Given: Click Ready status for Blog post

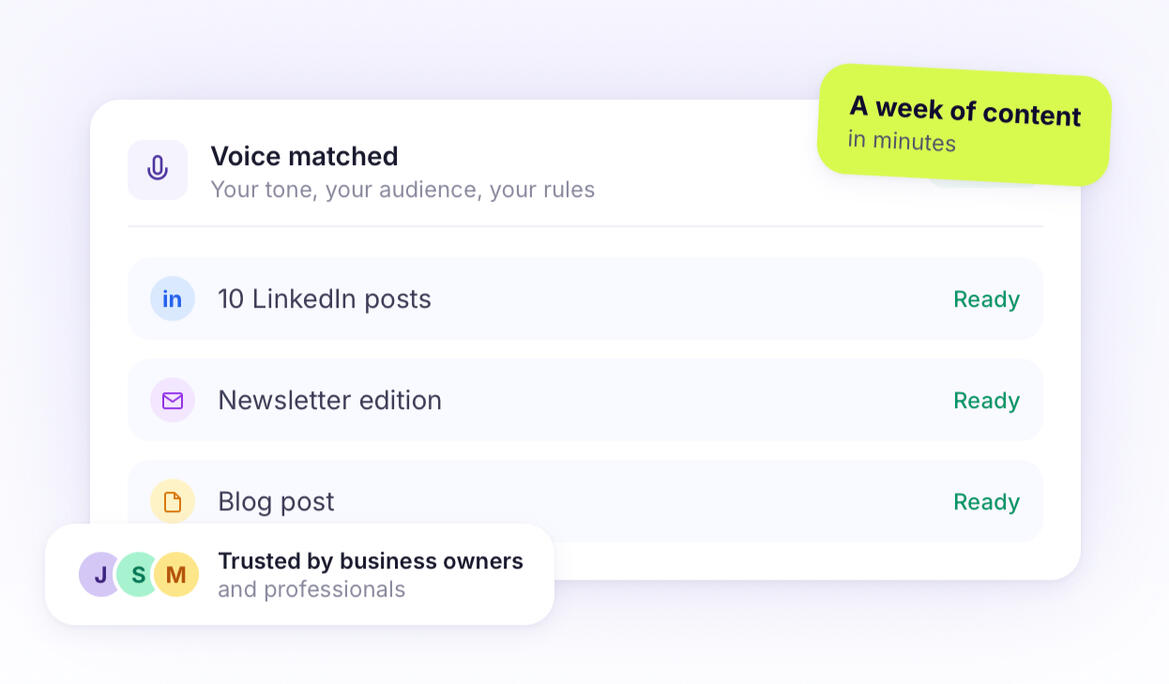Looking at the screenshot, I should (986, 501).
